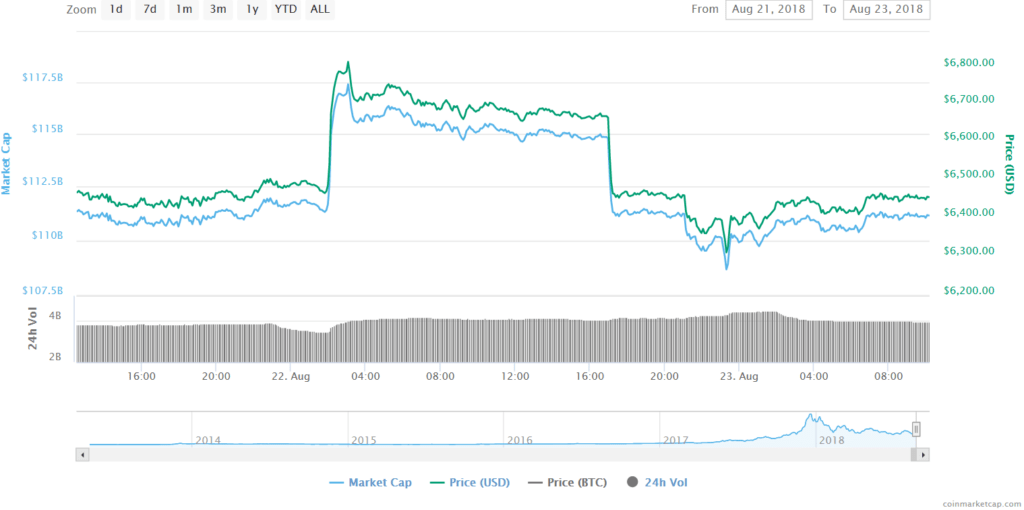
Task: Click the $6,200.00 price label
Action: click(969, 291)
